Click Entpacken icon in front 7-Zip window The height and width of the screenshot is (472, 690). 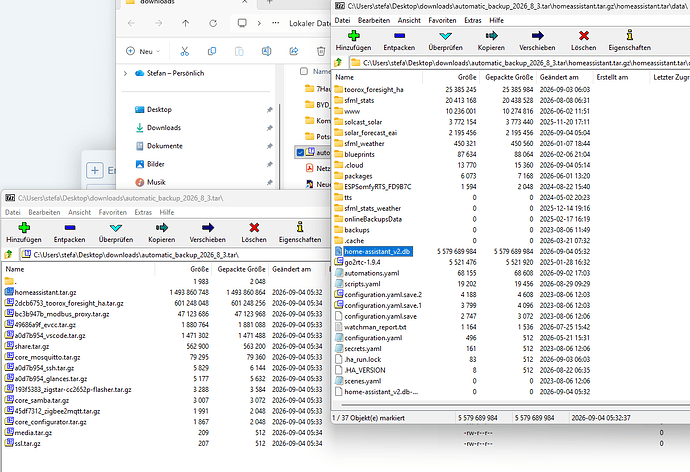coord(400,36)
